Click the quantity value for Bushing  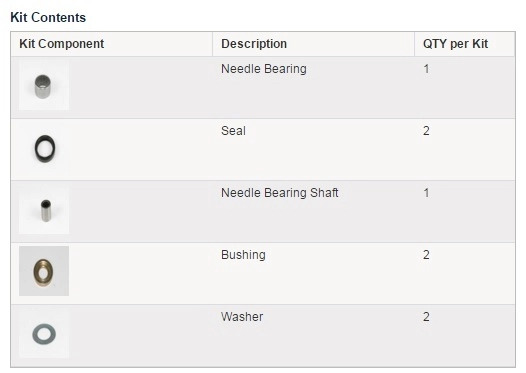426,255
